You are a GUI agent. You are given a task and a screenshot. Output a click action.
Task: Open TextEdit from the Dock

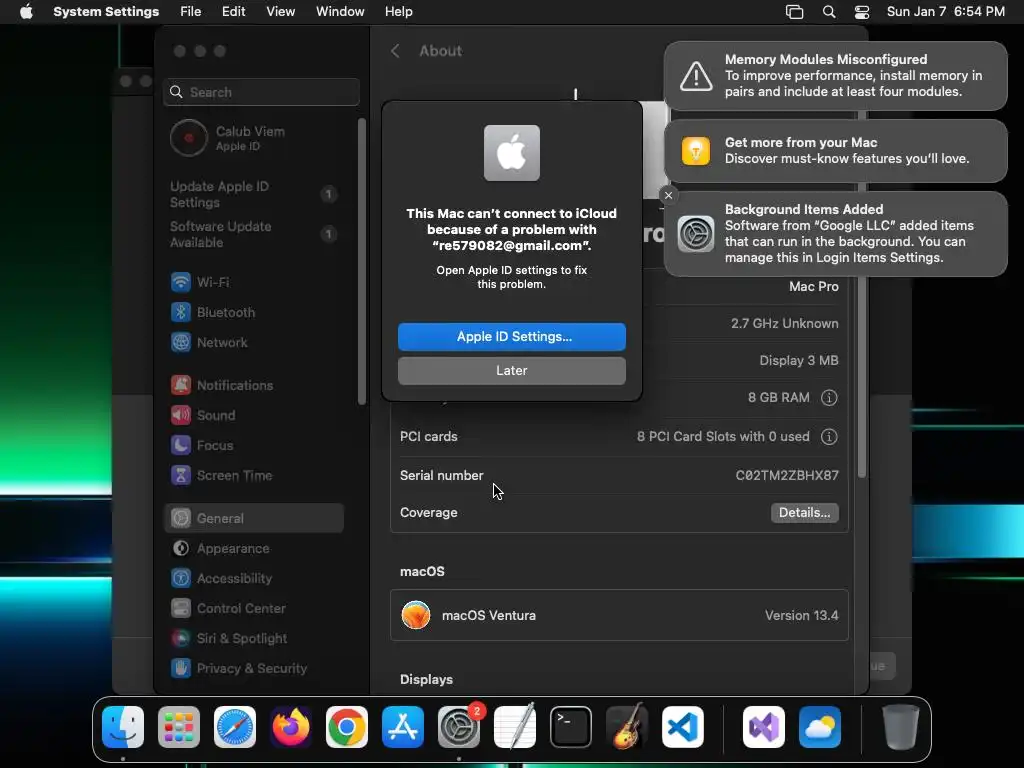[515, 727]
